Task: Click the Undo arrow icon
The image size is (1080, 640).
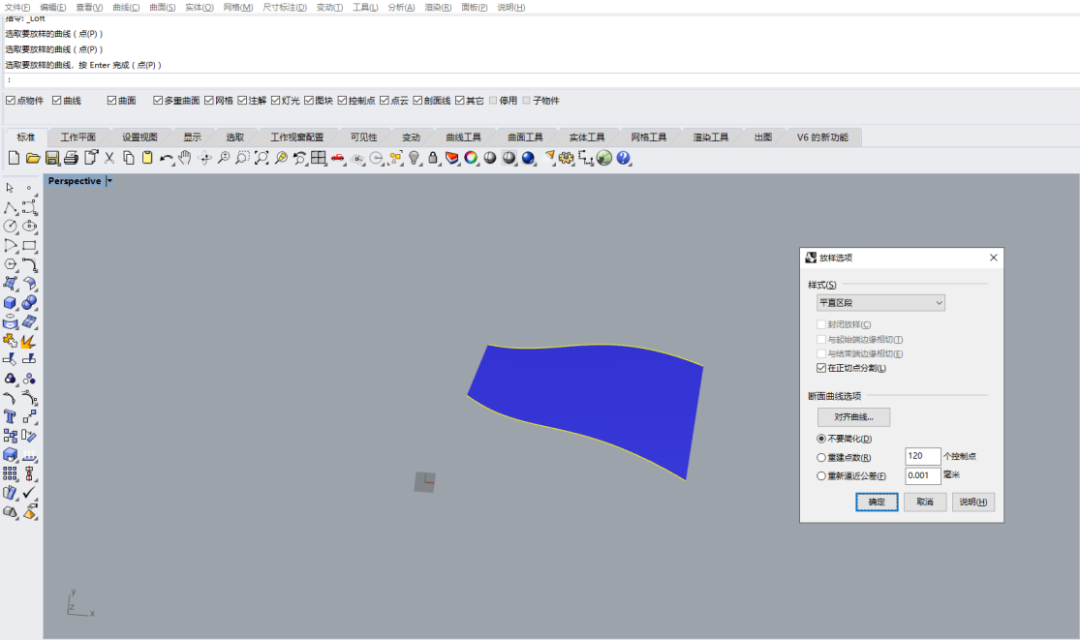Action: coord(166,158)
